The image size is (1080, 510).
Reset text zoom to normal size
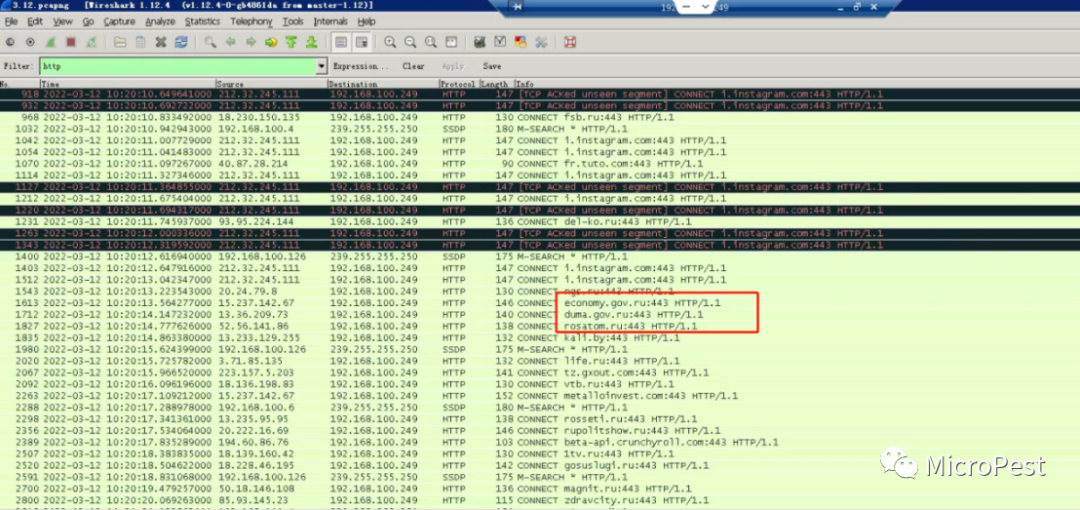[x=430, y=43]
